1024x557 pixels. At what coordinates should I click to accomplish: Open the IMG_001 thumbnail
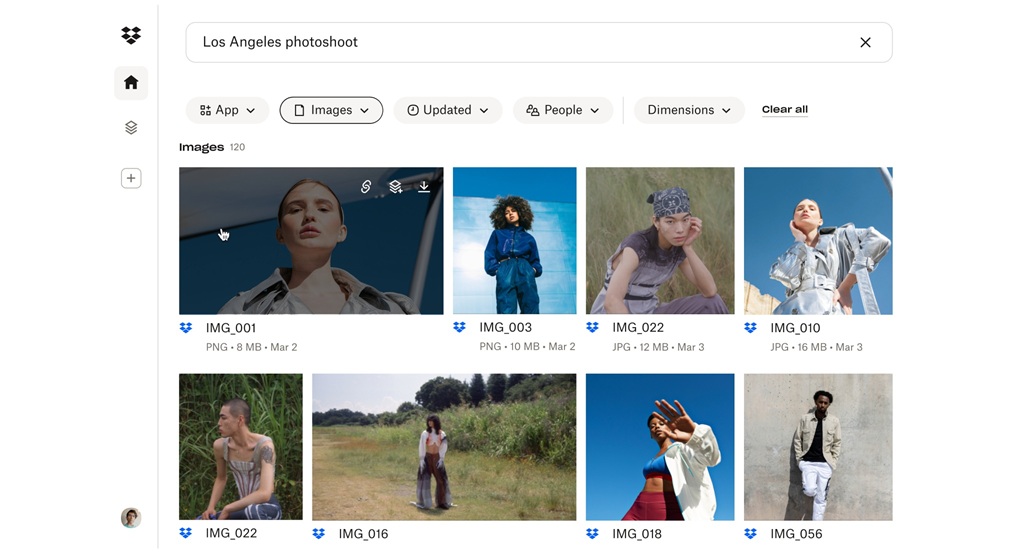(311, 241)
